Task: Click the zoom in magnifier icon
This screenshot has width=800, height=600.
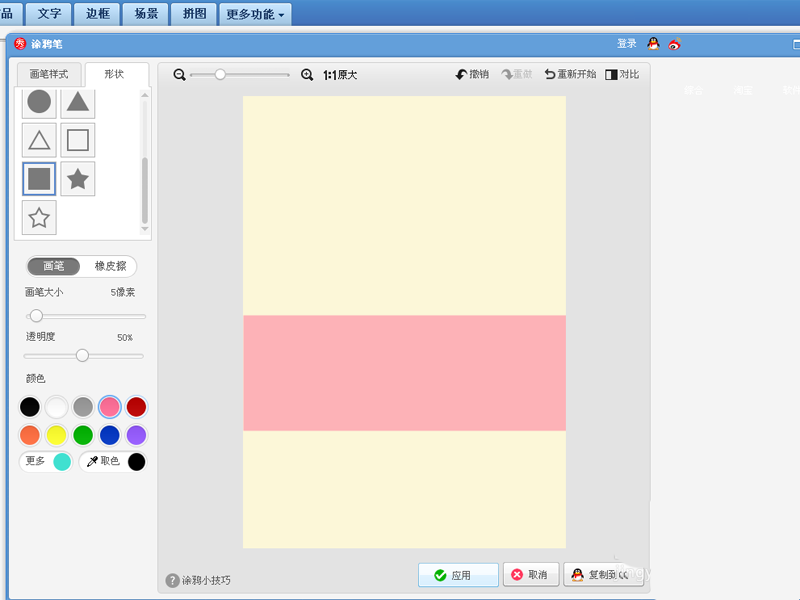Action: [x=307, y=75]
